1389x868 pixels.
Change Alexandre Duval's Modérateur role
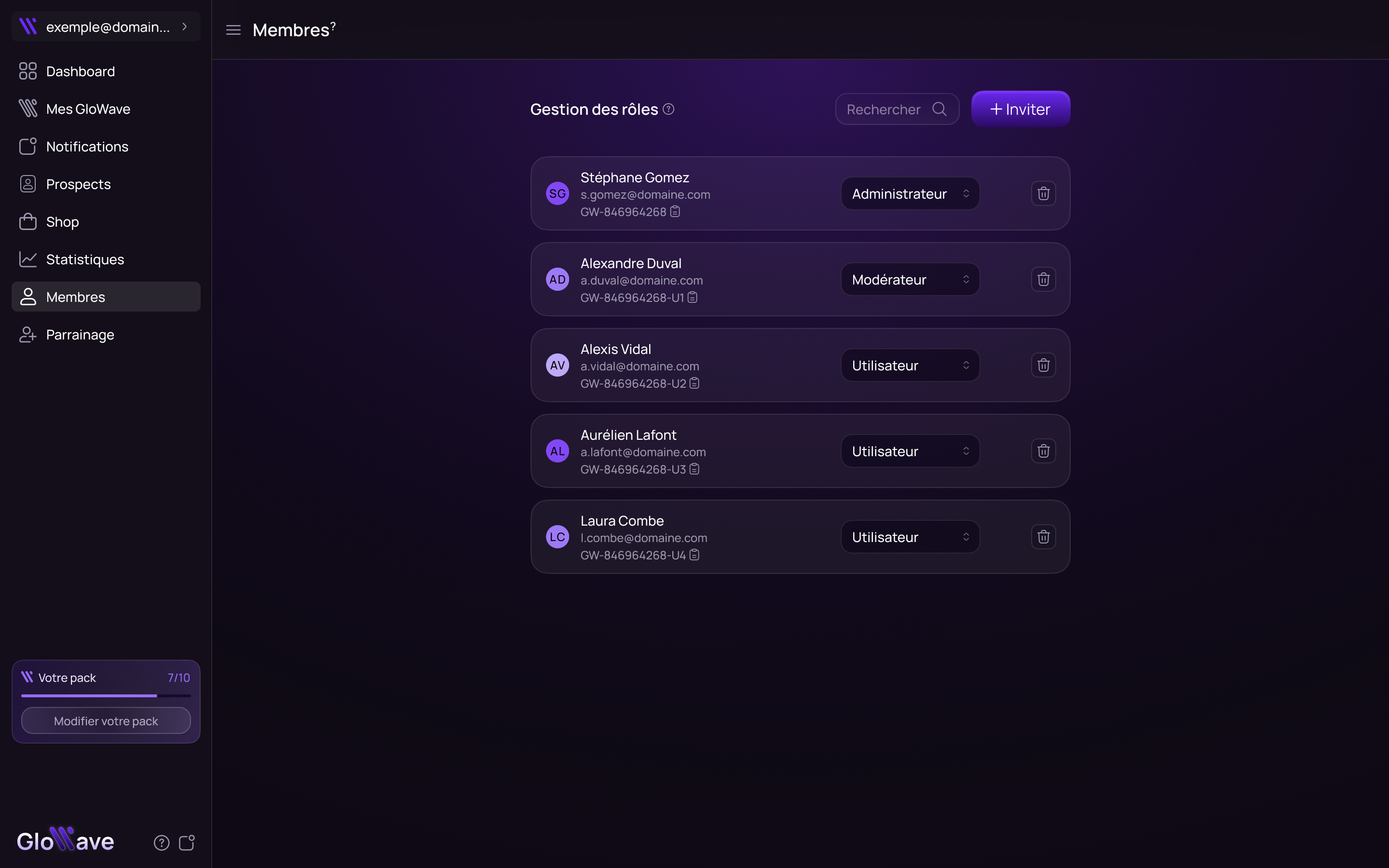click(x=910, y=280)
